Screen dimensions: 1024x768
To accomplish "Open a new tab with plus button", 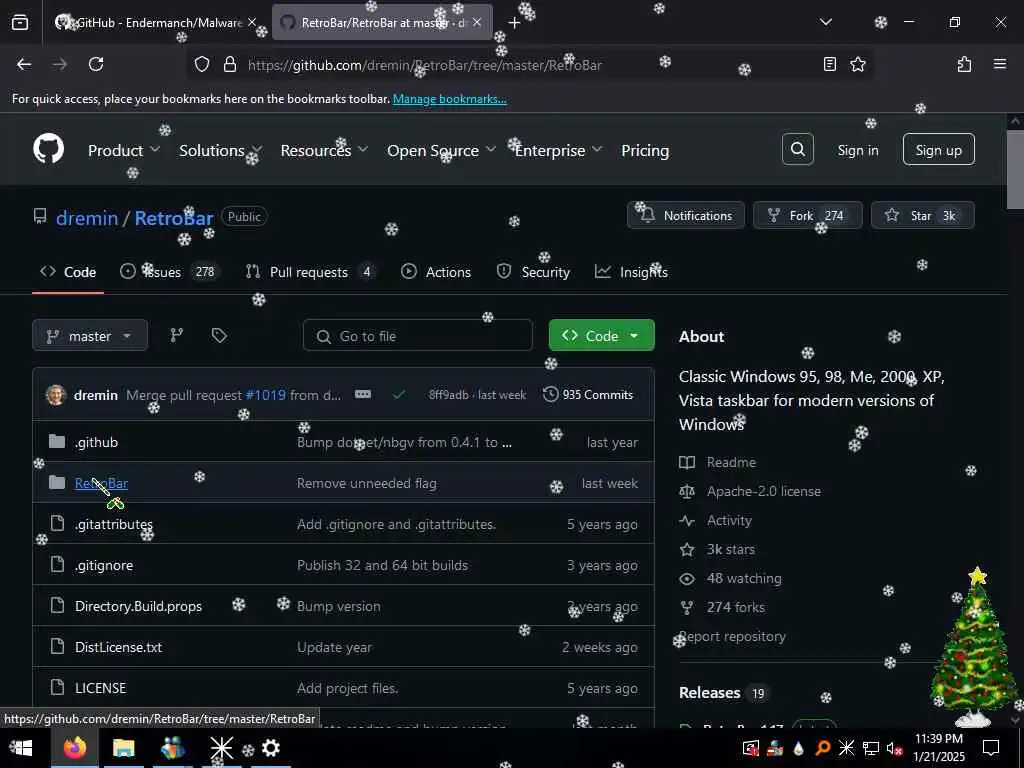I will (x=514, y=23).
